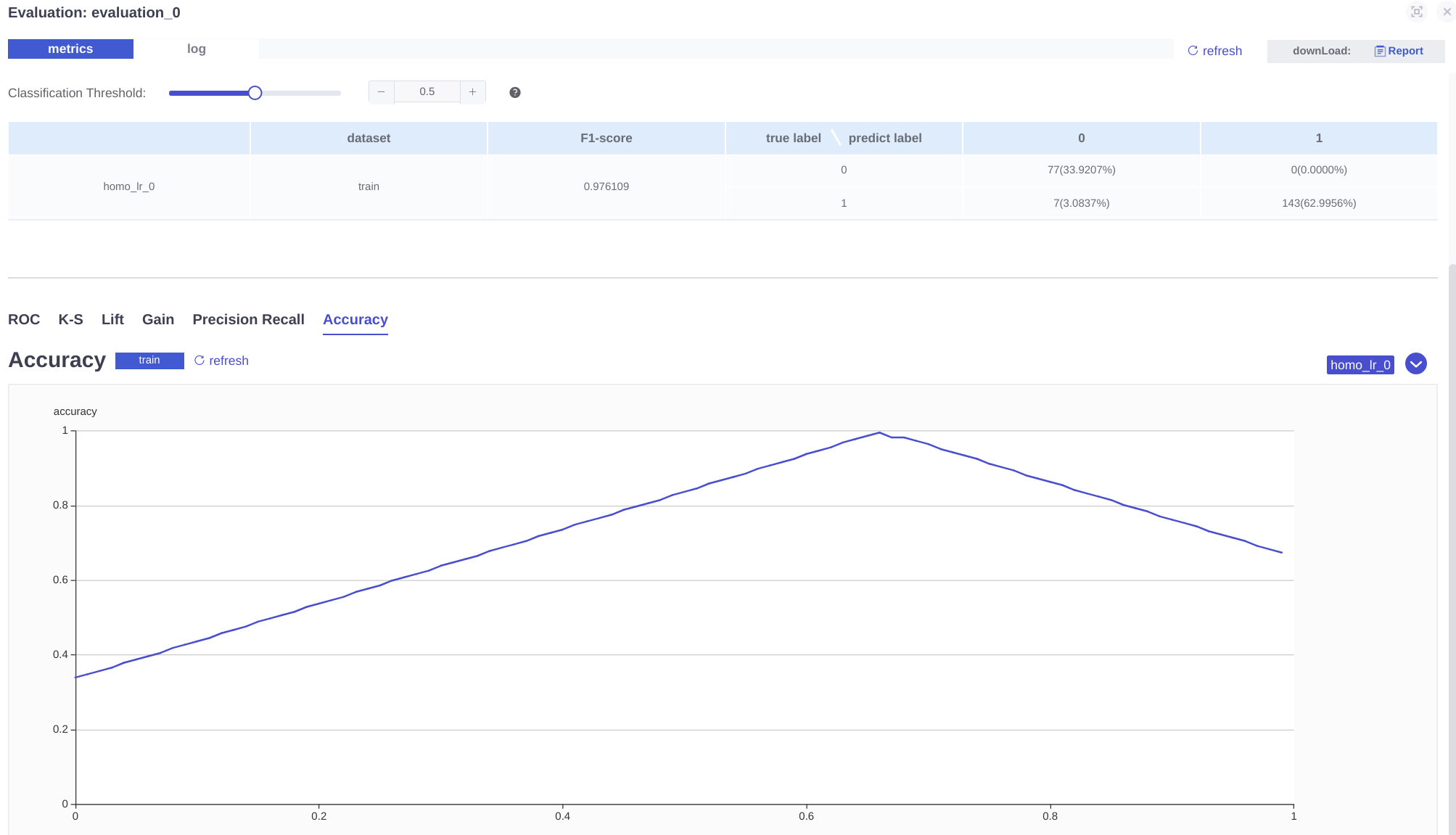This screenshot has width=1456, height=835.
Task: View the Precision Recall tab
Action: (x=248, y=320)
